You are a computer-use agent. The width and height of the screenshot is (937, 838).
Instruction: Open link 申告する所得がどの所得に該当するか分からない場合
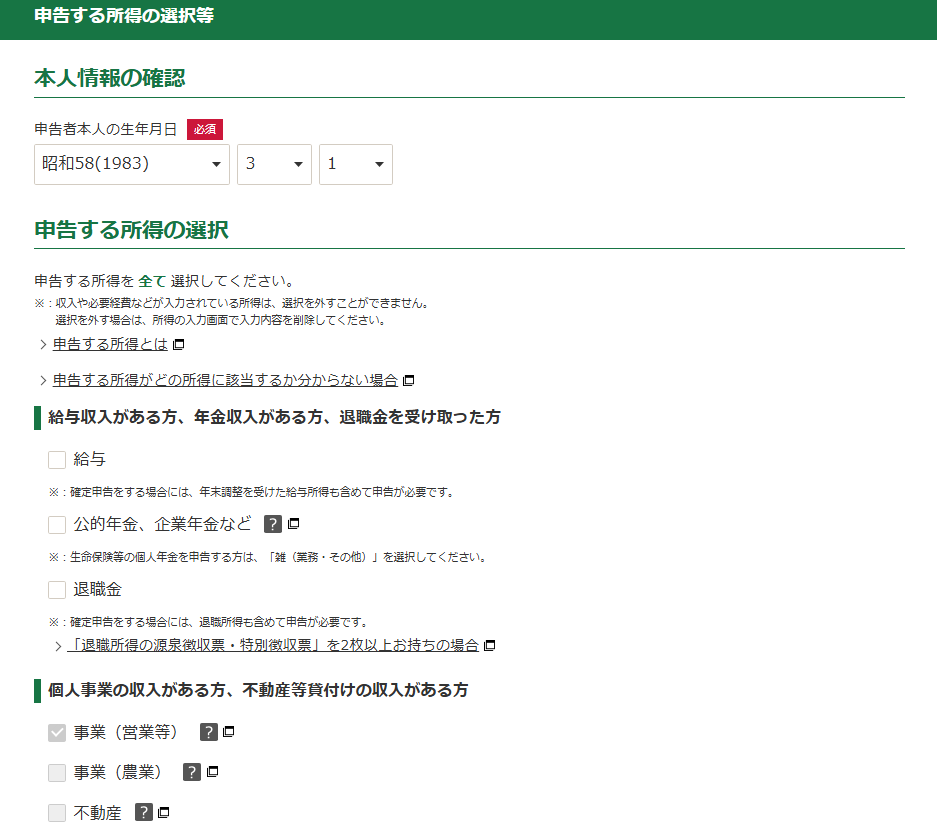(x=225, y=380)
